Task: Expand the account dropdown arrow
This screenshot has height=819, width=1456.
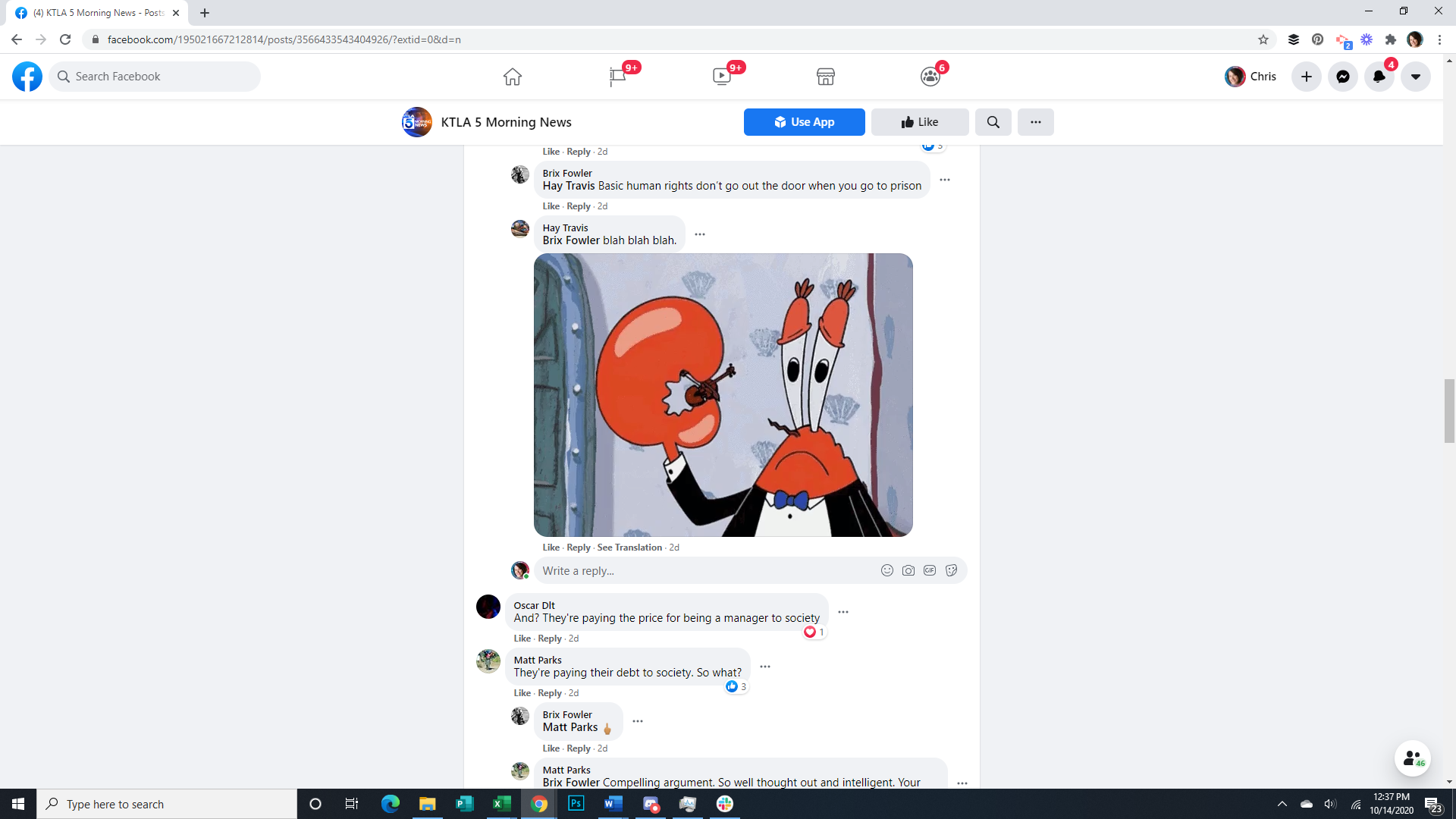Action: point(1415,77)
